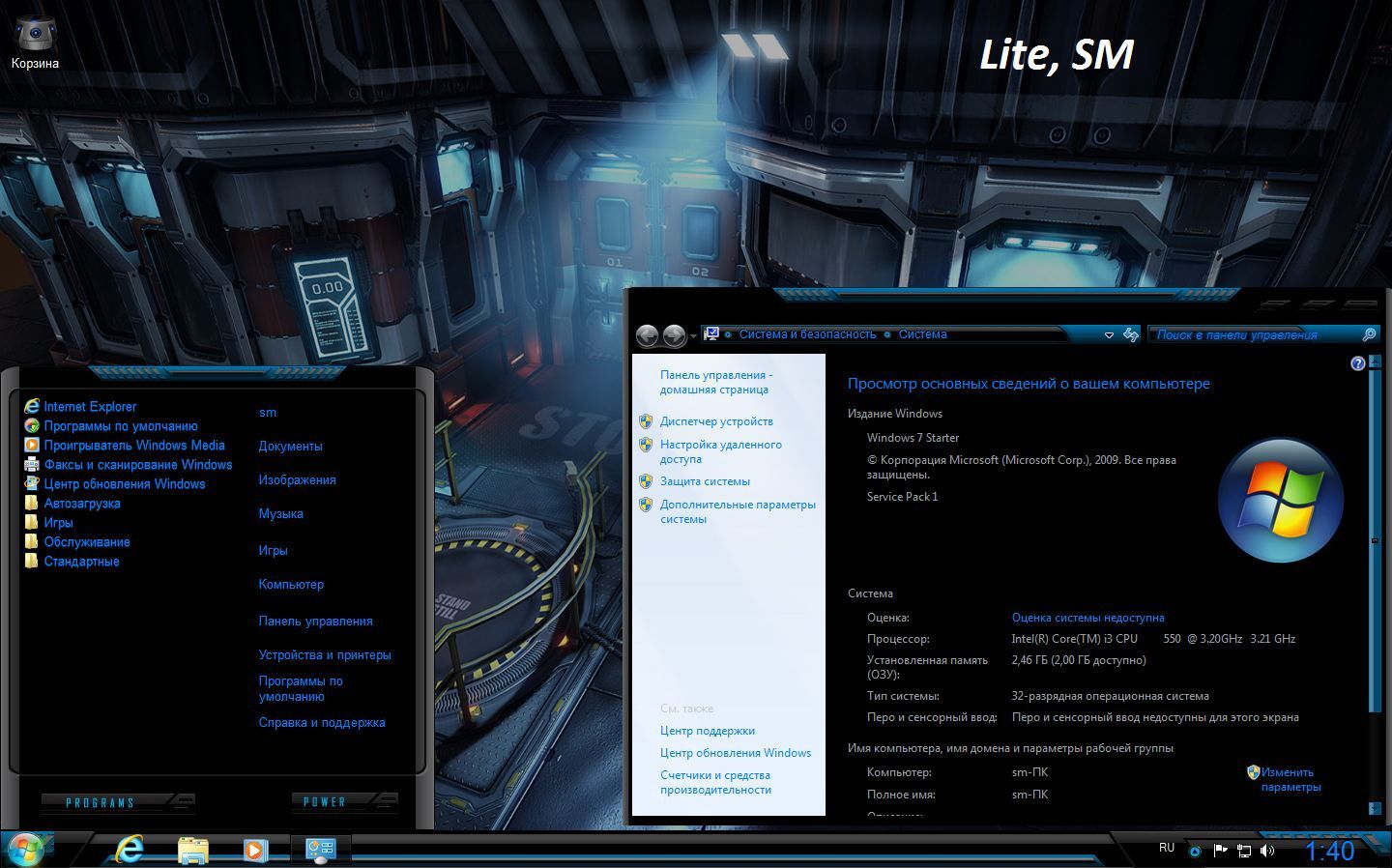Open Дополнительные параметры системы link

point(738,511)
